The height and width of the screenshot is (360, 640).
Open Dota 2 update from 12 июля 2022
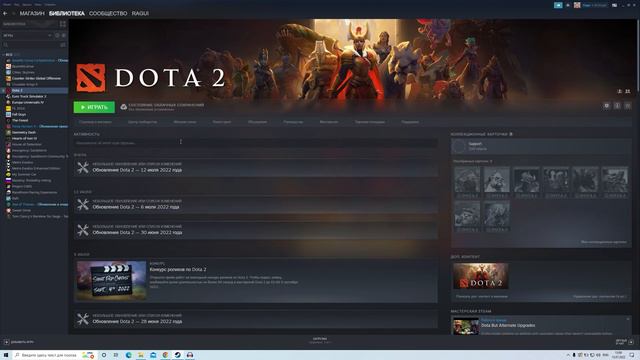[x=256, y=167]
